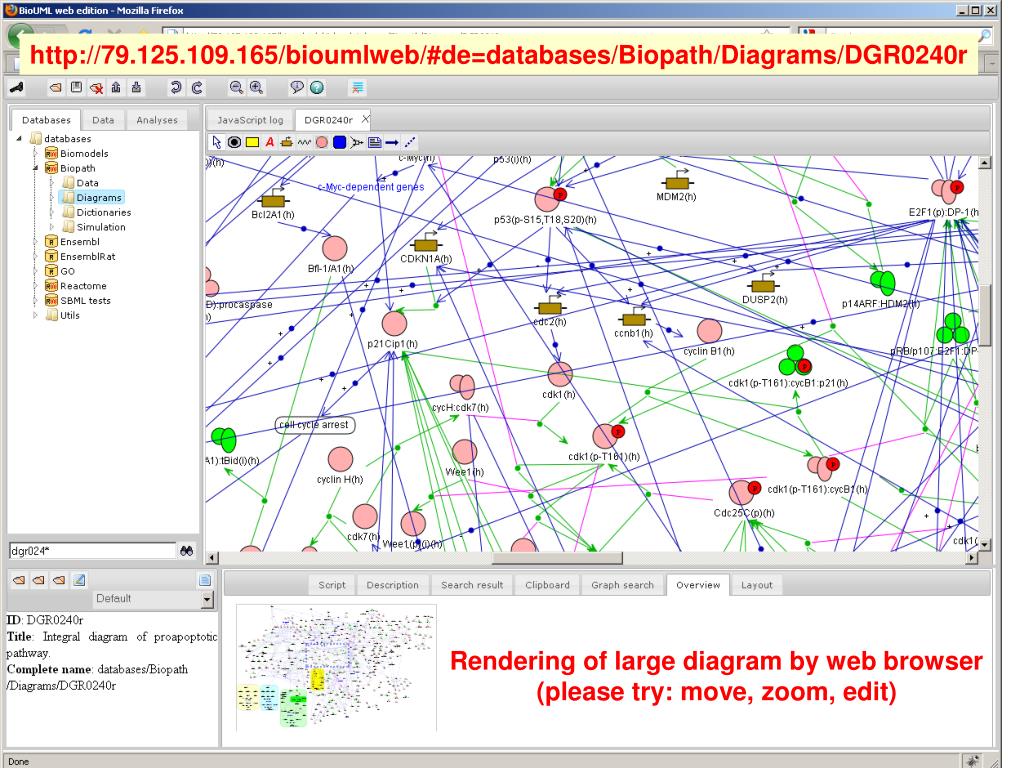This screenshot has height=768, width=1024.
Task: Select the note document tool icon
Action: [x=375, y=142]
